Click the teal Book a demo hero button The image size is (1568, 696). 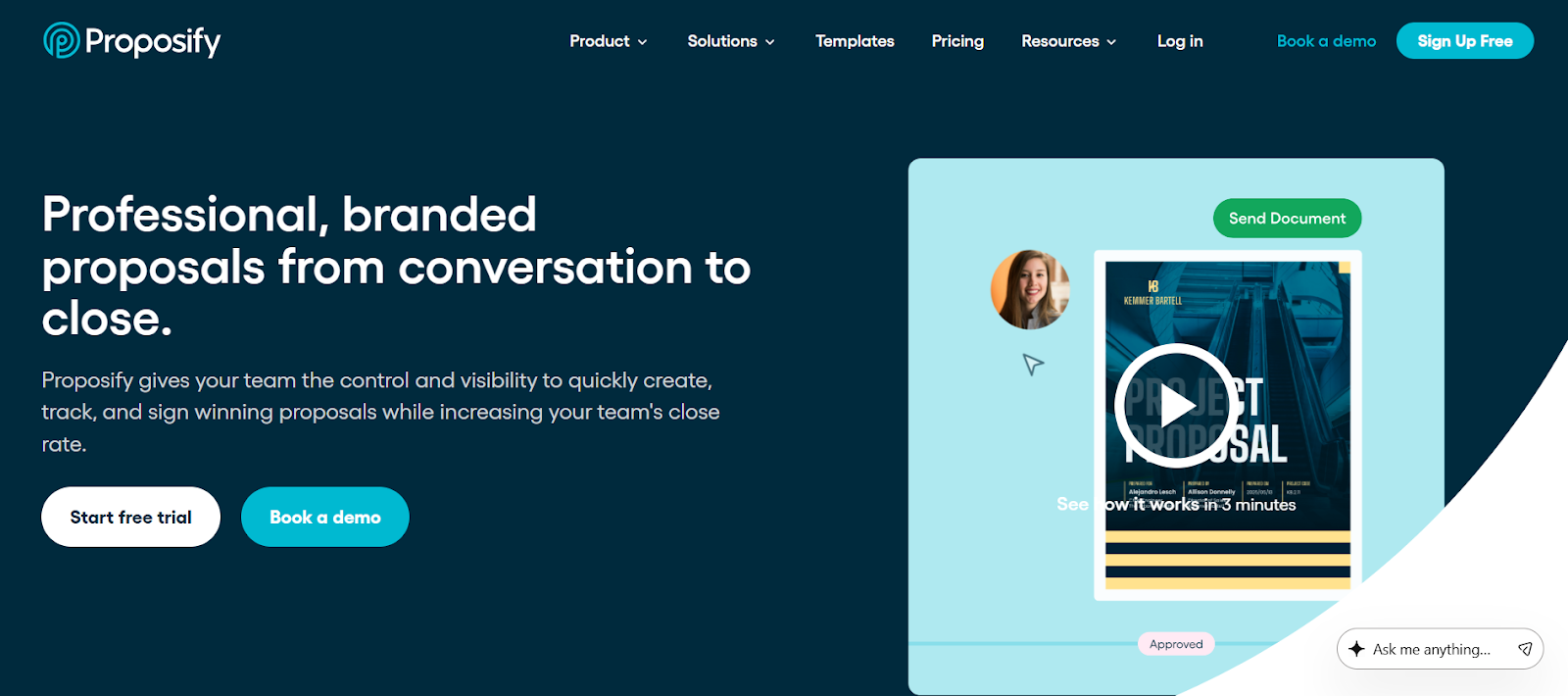325,517
